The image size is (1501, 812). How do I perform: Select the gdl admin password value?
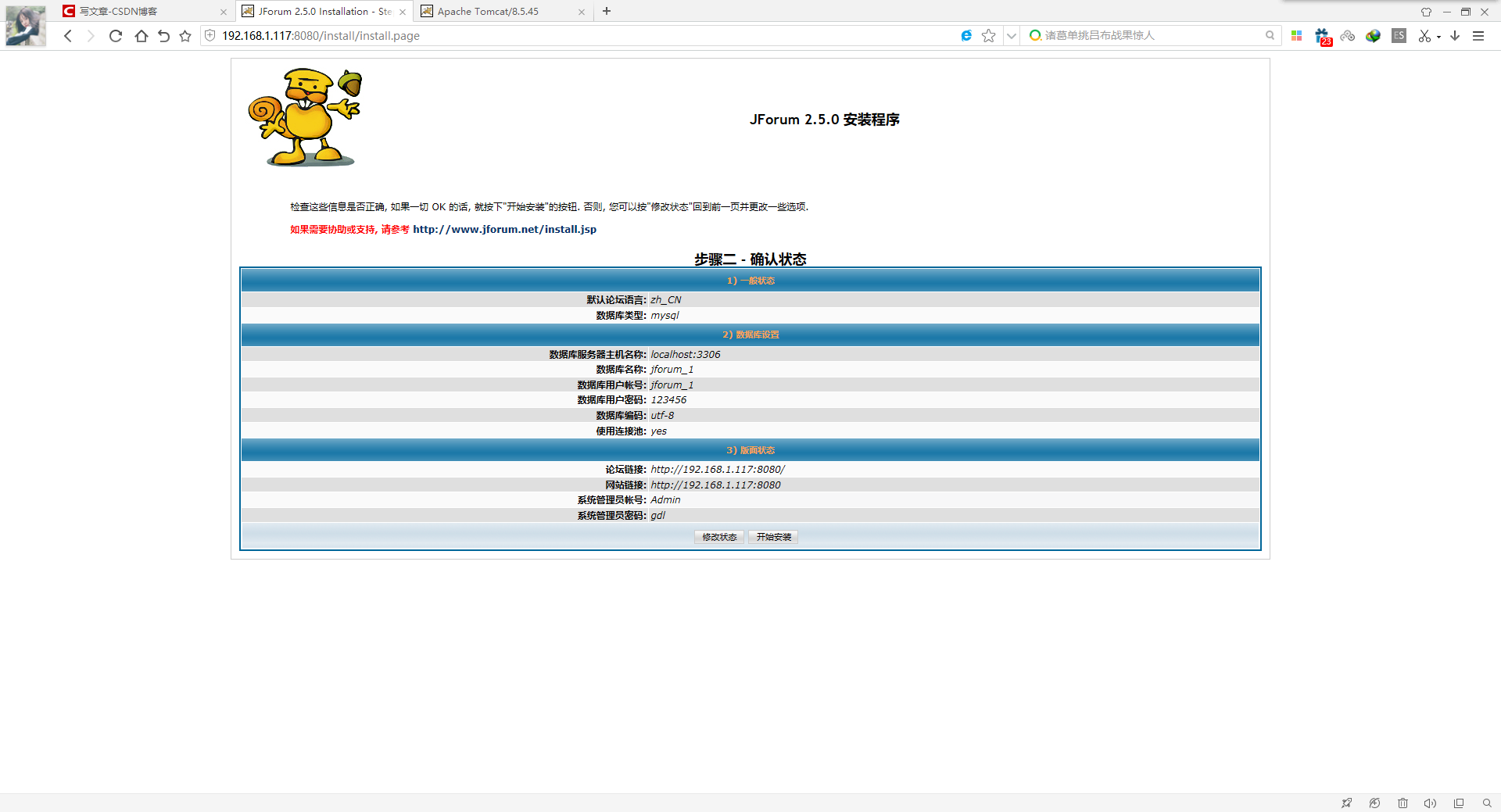pyautogui.click(x=658, y=516)
